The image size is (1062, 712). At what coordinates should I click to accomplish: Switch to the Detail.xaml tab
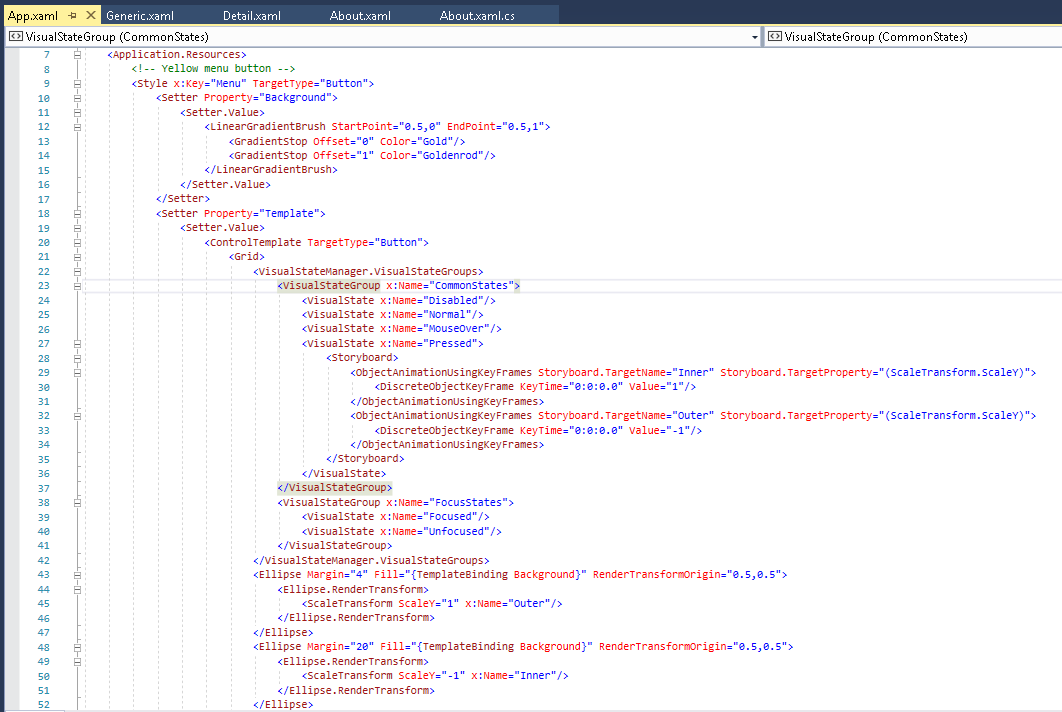tap(252, 16)
